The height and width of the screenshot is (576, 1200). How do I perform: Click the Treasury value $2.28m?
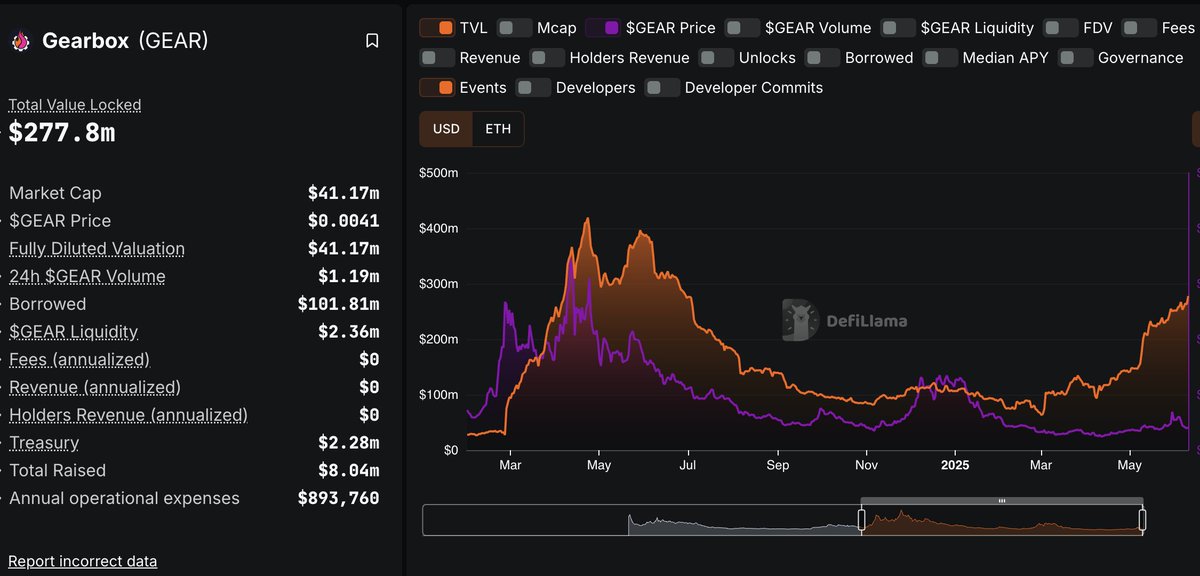click(x=348, y=443)
